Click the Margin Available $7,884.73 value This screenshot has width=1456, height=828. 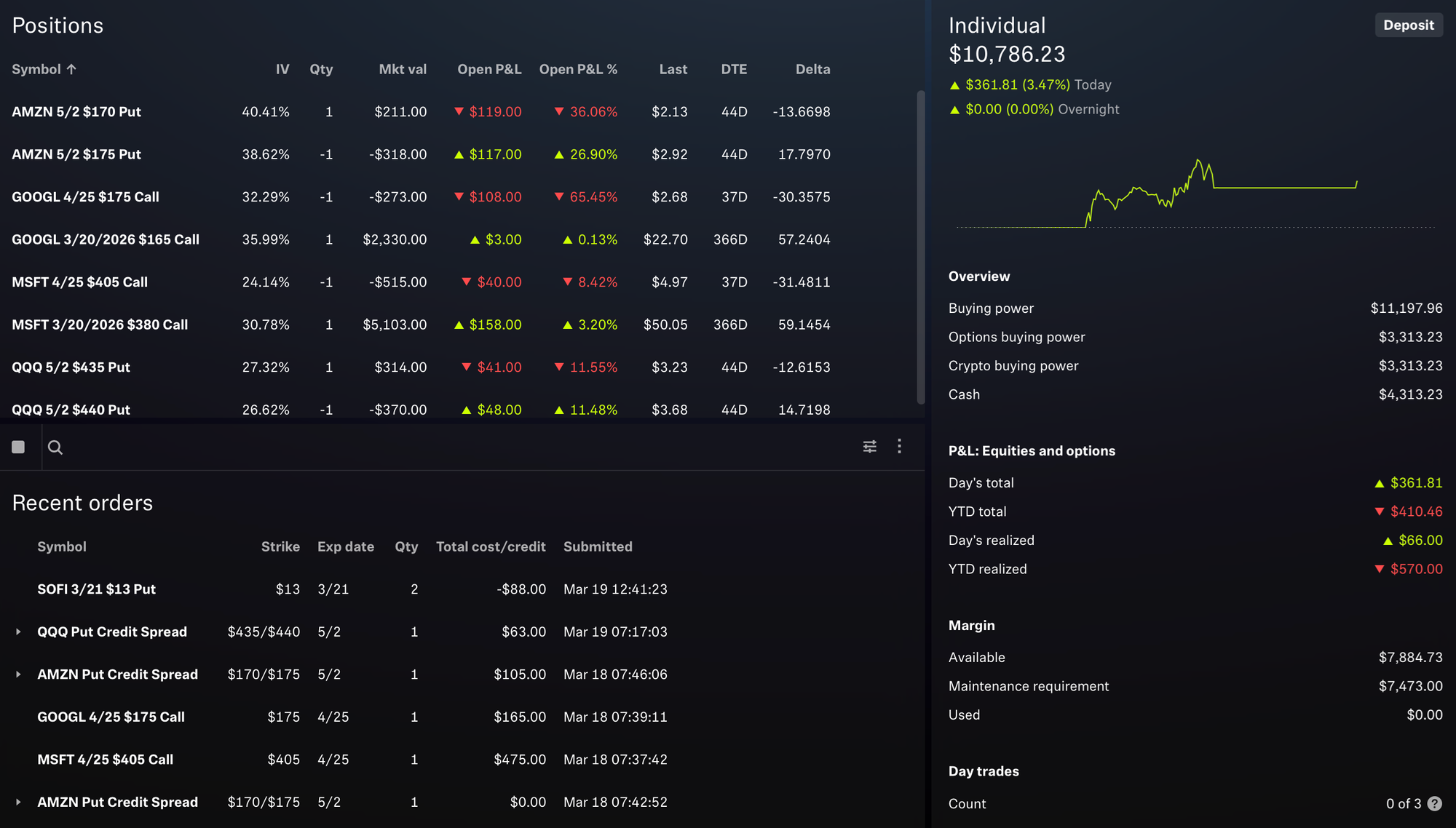click(x=1410, y=657)
